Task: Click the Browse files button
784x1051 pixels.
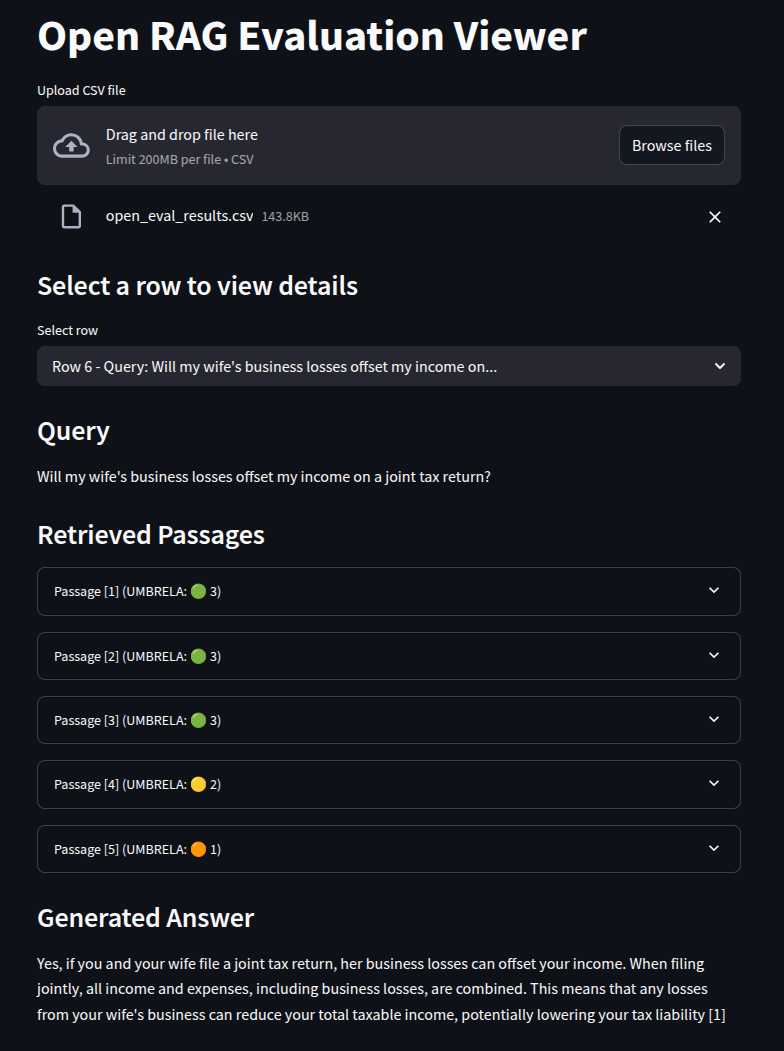Action: point(671,145)
